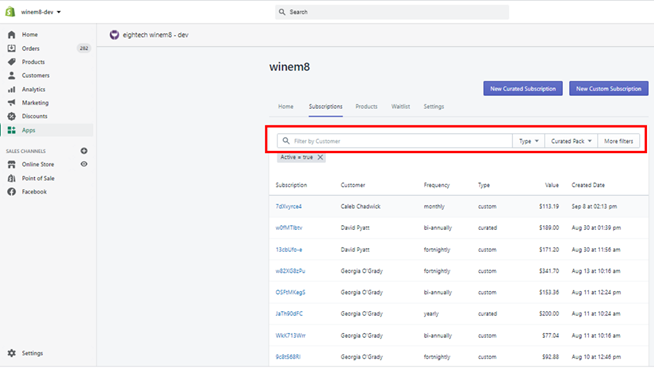Viewport: 654px width, 368px height.
Task: Click the Marketing megaphone icon
Action: click(x=12, y=103)
